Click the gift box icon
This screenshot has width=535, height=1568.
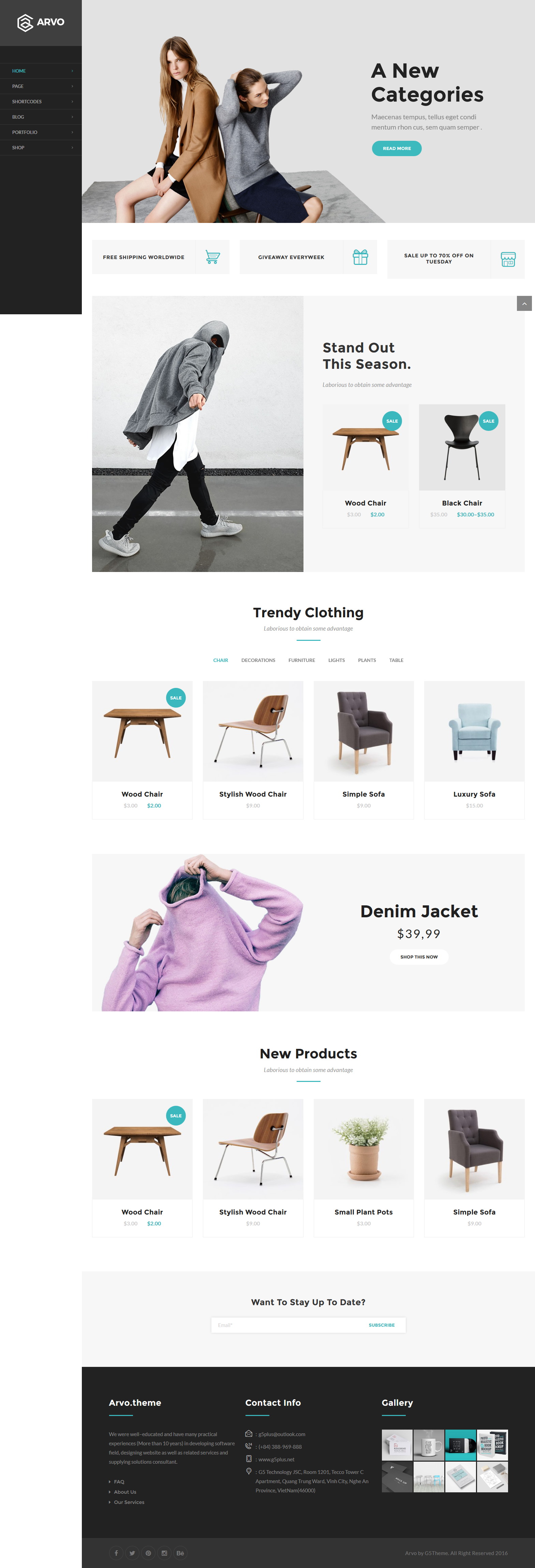pyautogui.click(x=360, y=257)
